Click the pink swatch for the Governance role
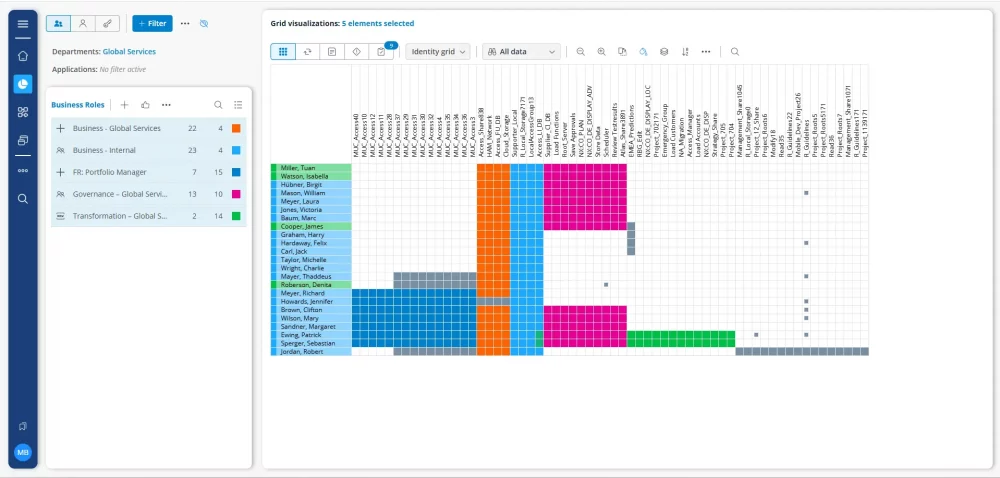The height and width of the screenshot is (478, 1000). [235, 194]
